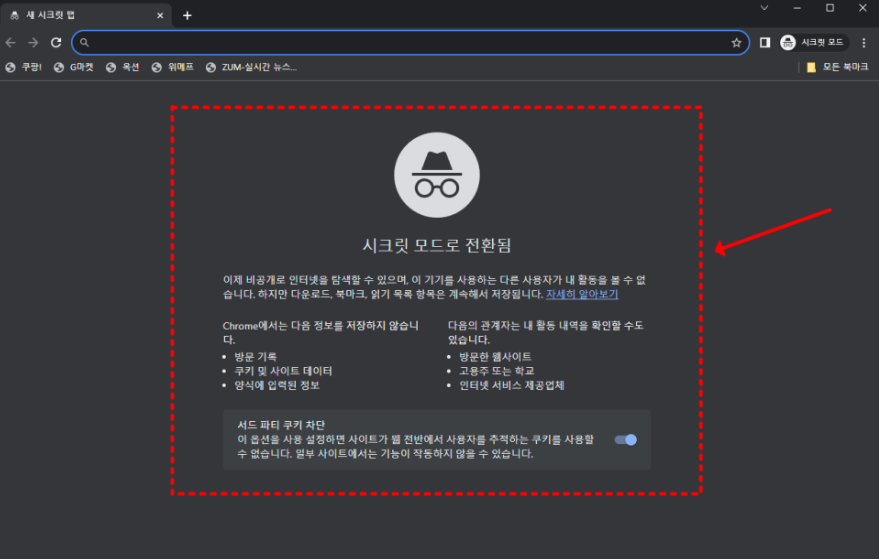Toggle the 서드 파티 쿠키 차단 switch
This screenshot has width=879, height=559.
tap(626, 440)
